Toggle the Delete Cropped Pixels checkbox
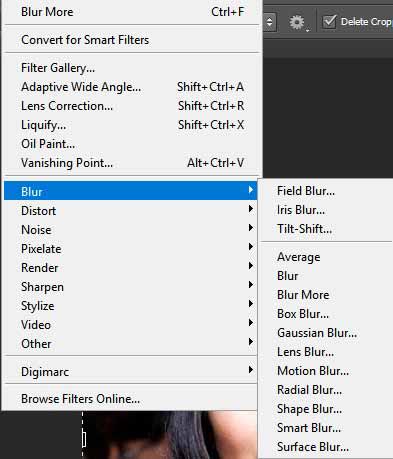The image size is (393, 459). (x=329, y=22)
